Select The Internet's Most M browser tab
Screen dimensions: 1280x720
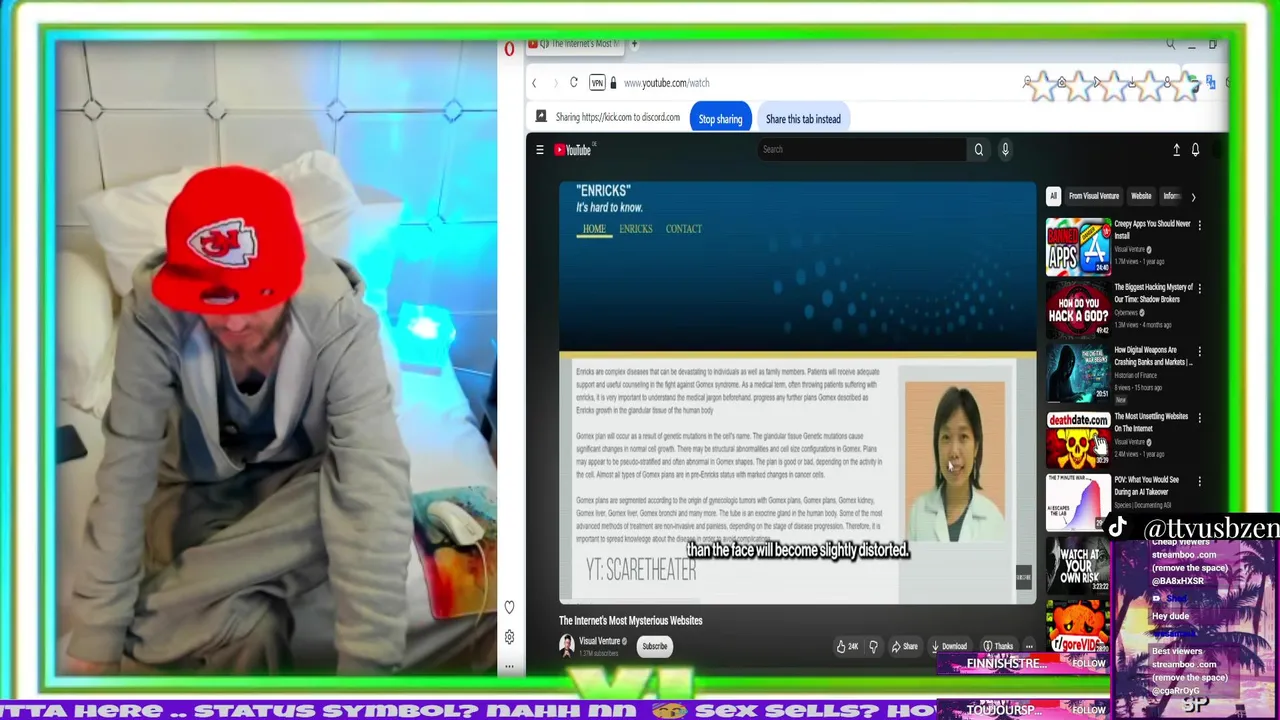pos(575,44)
